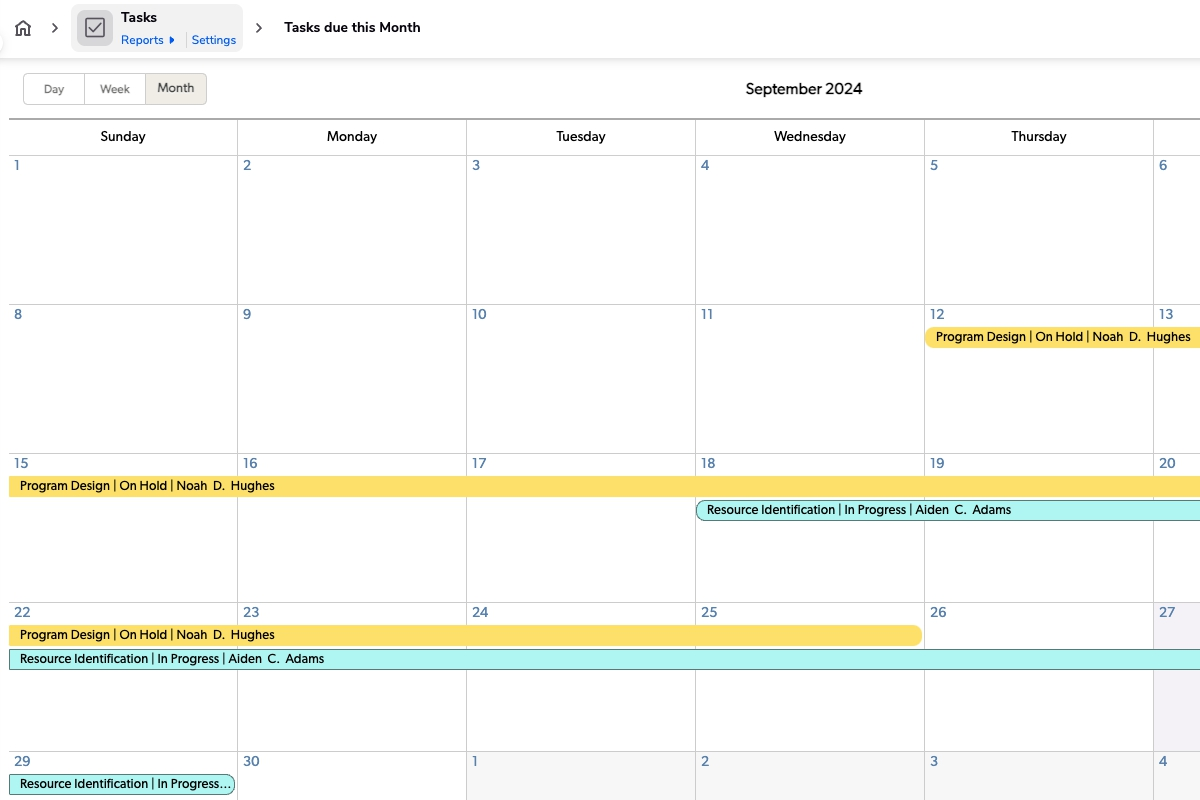Click the September 2024 calendar title

point(803,89)
